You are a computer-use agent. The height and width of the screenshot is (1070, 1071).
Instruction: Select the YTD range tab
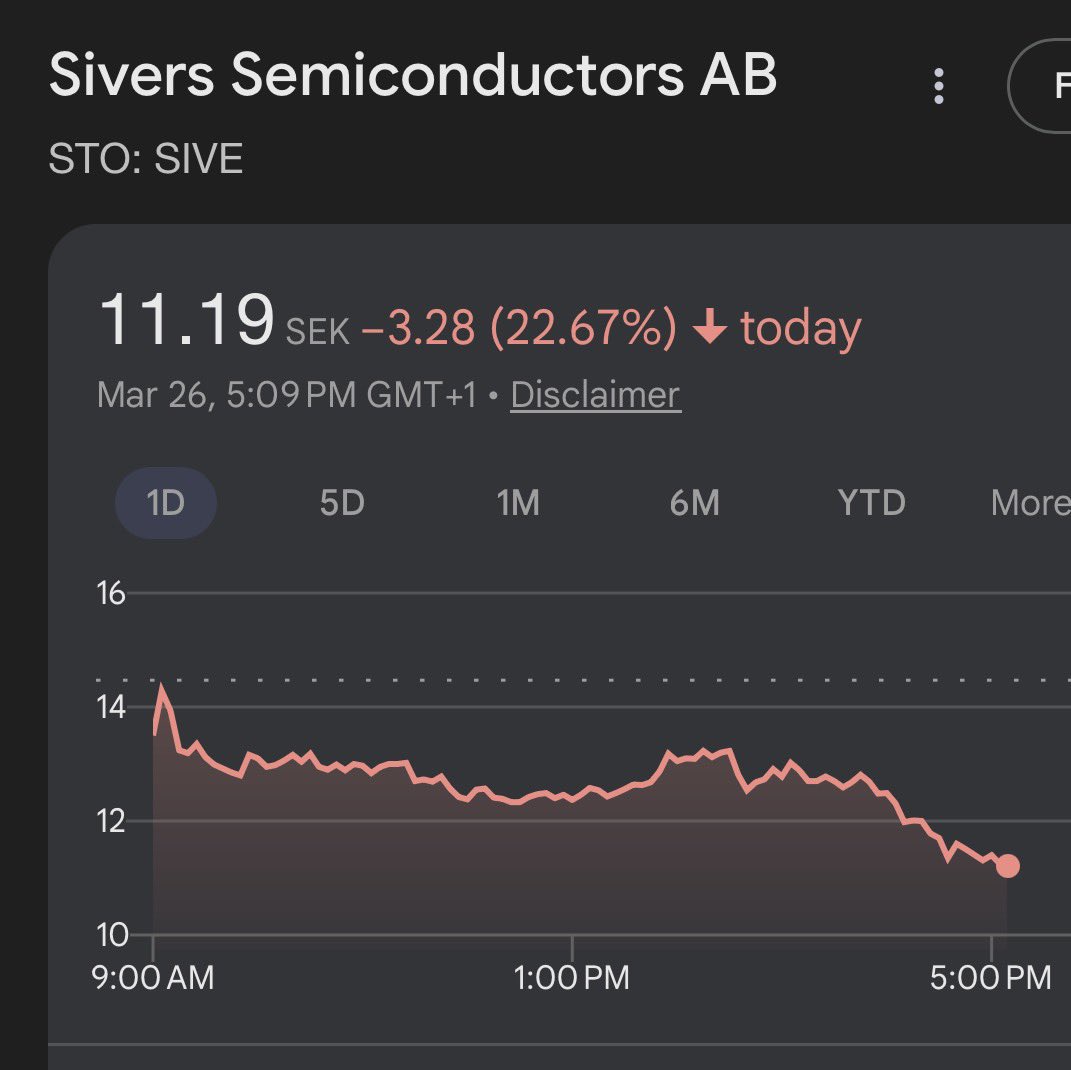tap(872, 502)
